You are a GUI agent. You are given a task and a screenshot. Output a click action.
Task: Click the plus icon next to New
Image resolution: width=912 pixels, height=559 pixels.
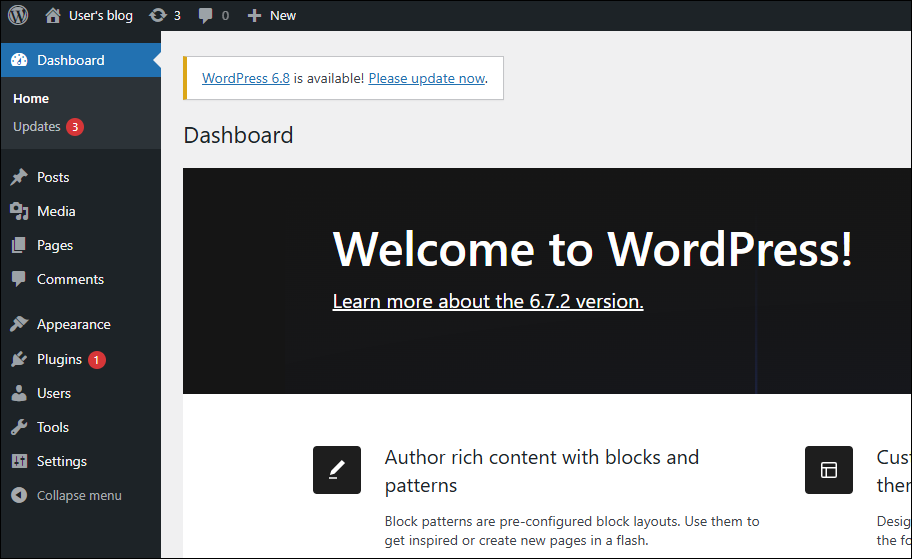pyautogui.click(x=254, y=16)
